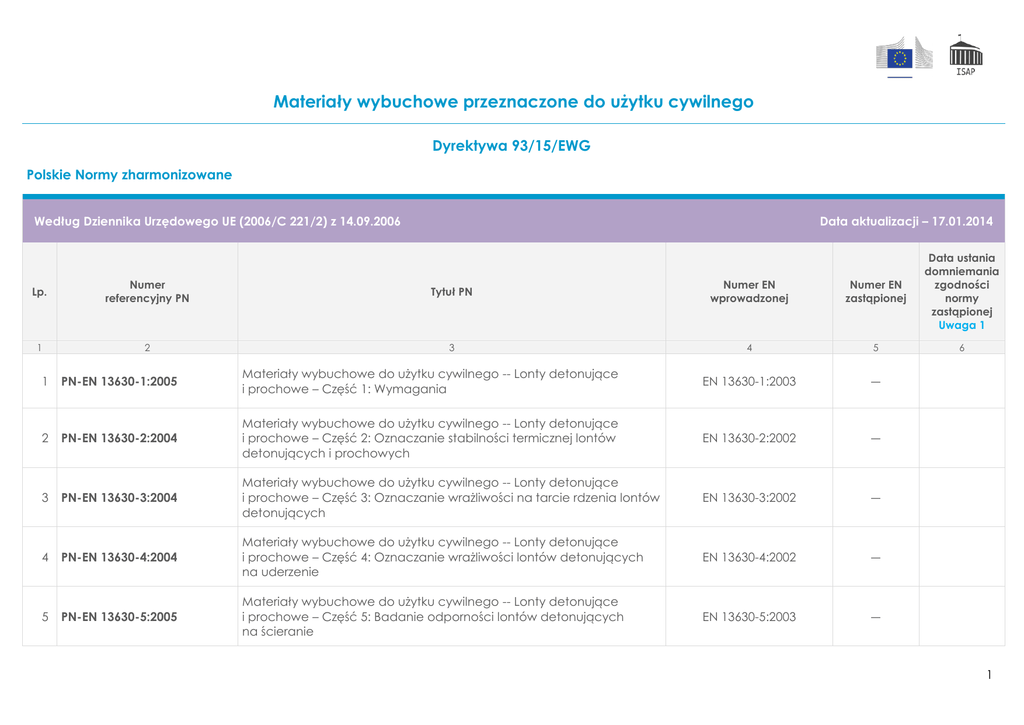This screenshot has height=725, width=1024.
Task: Click the ISAP building logo
Action: point(965,56)
